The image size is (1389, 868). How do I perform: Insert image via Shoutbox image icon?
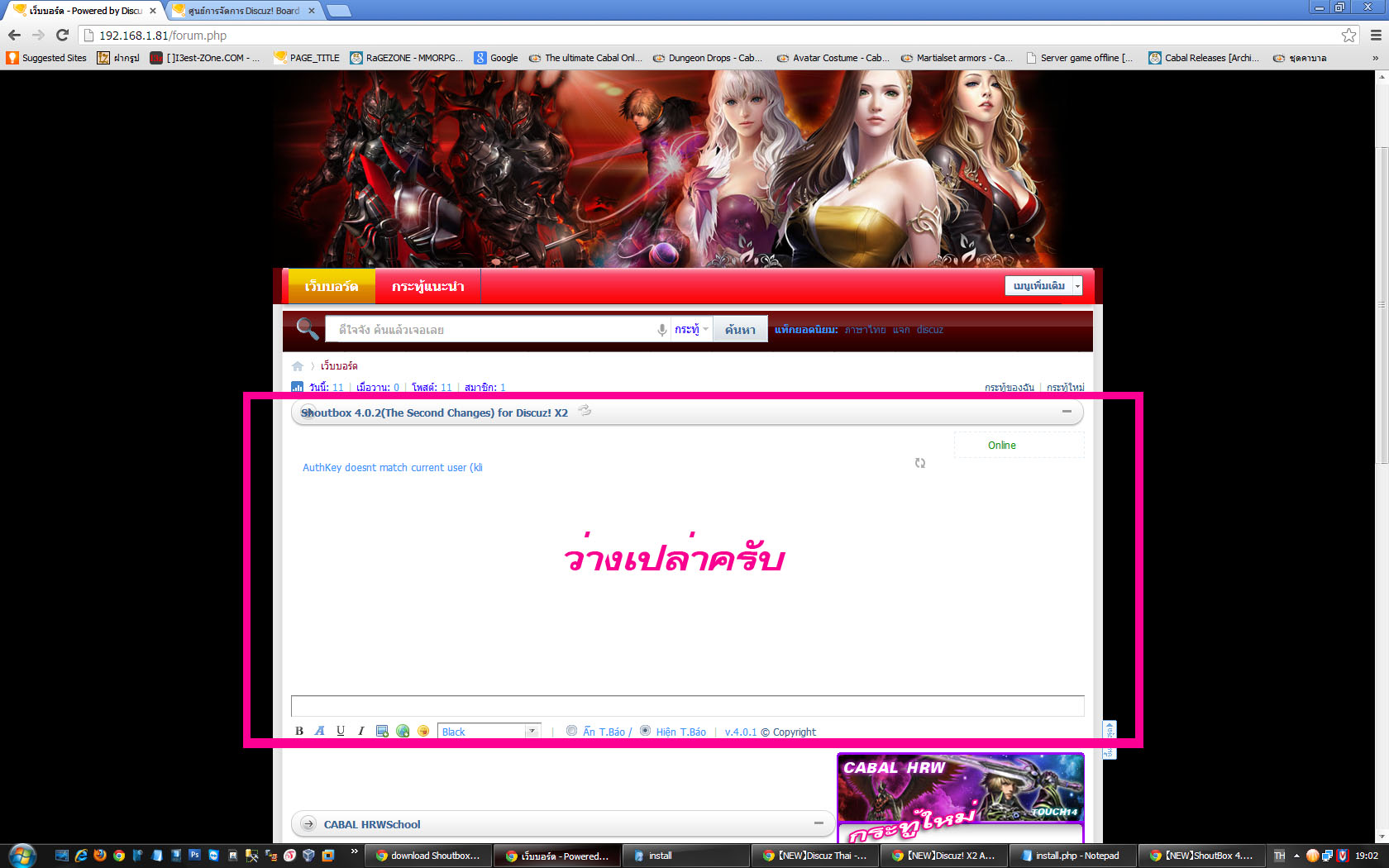pyautogui.click(x=382, y=731)
